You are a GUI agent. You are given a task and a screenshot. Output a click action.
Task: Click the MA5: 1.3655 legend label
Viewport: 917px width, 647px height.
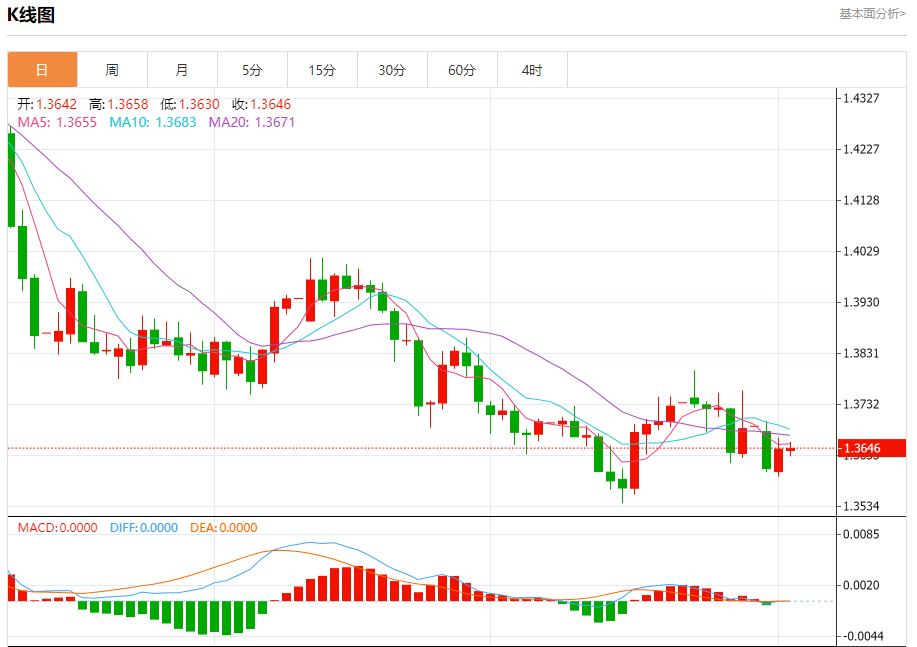pyautogui.click(x=57, y=122)
